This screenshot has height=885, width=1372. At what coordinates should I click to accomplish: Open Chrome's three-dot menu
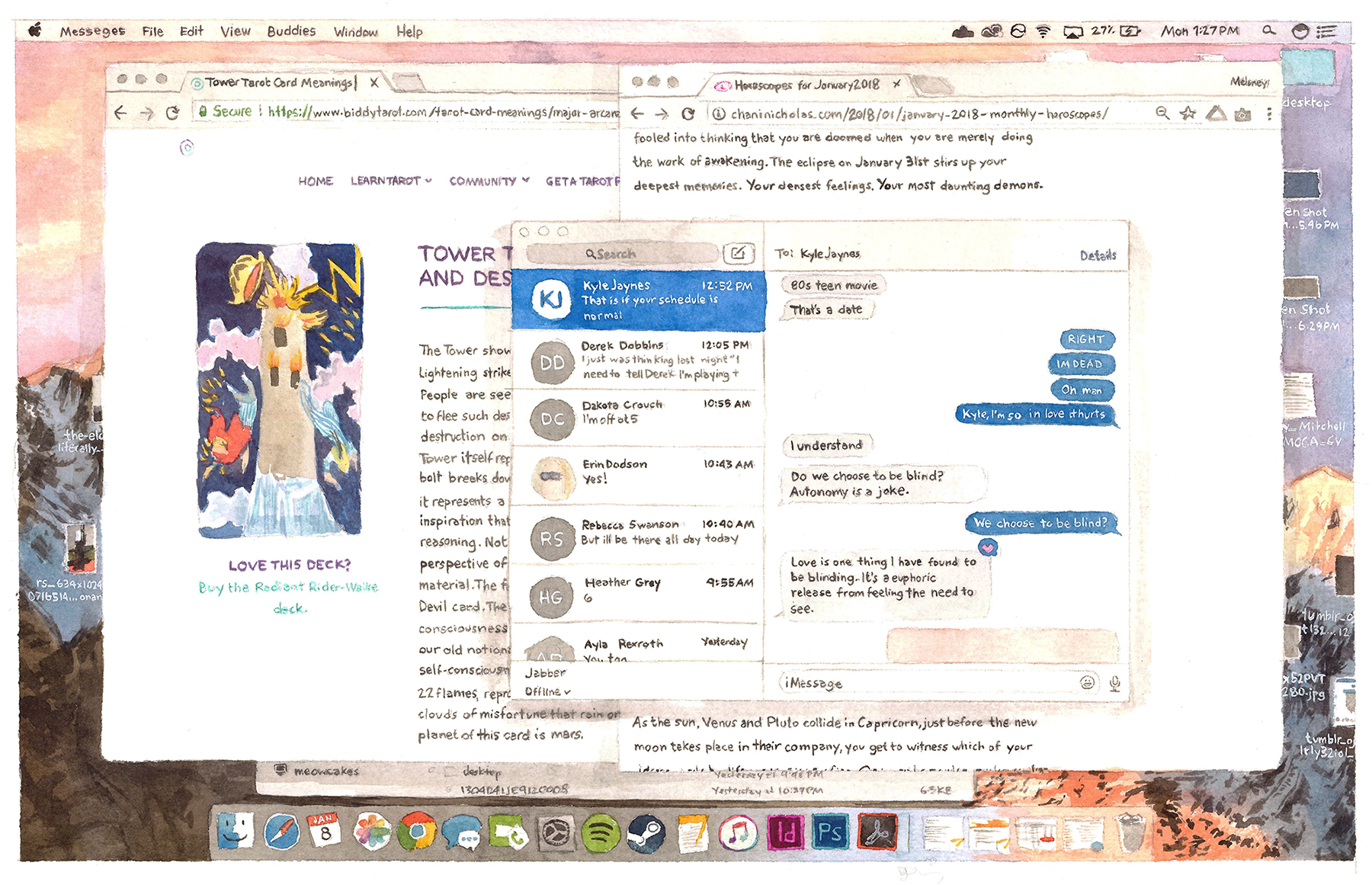[x=1269, y=114]
